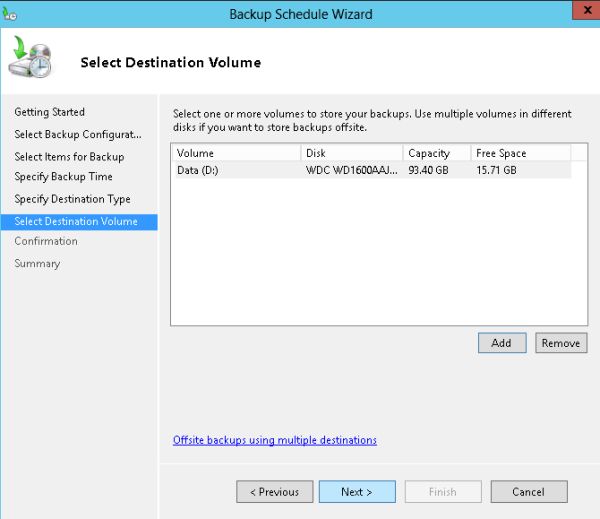Viewport: 600px width, 519px height.
Task: Jump to Select Items for Backup step
Action: tap(69, 157)
